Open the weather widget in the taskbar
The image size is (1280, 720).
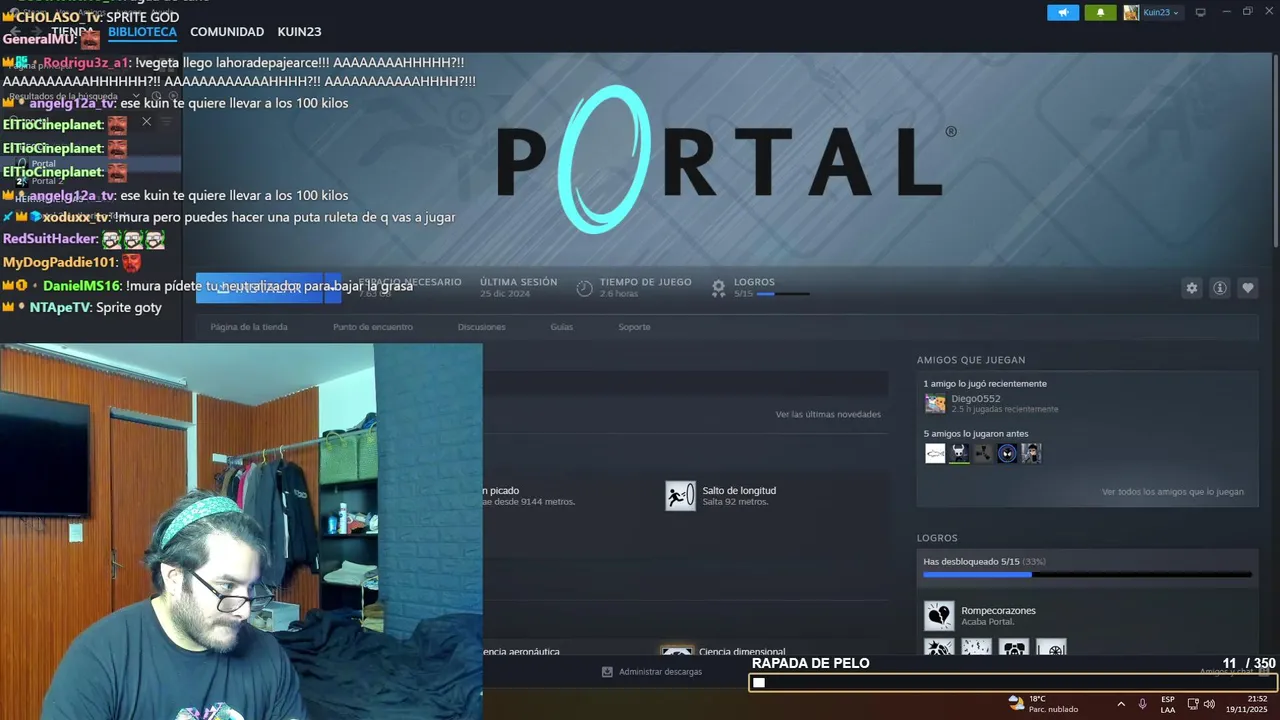[x=1043, y=704]
